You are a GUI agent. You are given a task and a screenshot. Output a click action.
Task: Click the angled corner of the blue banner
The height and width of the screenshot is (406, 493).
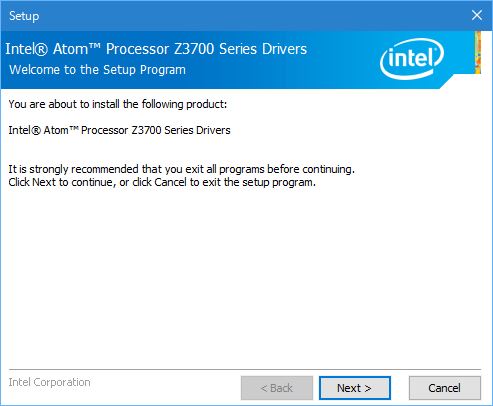pos(448,82)
